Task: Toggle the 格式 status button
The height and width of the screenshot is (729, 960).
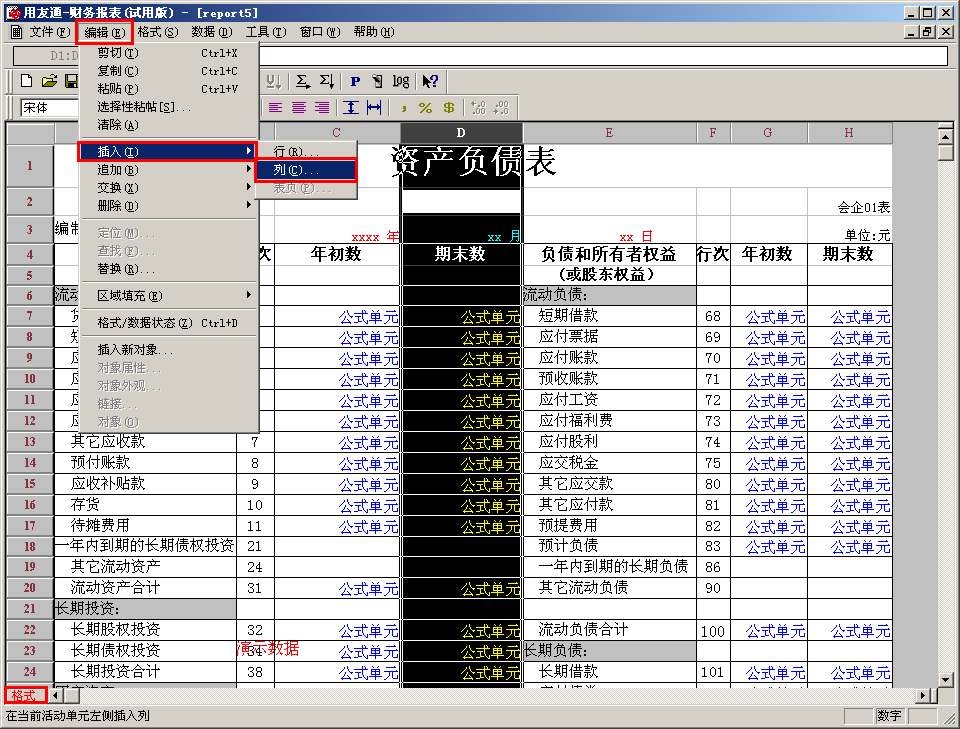Action: (26, 695)
